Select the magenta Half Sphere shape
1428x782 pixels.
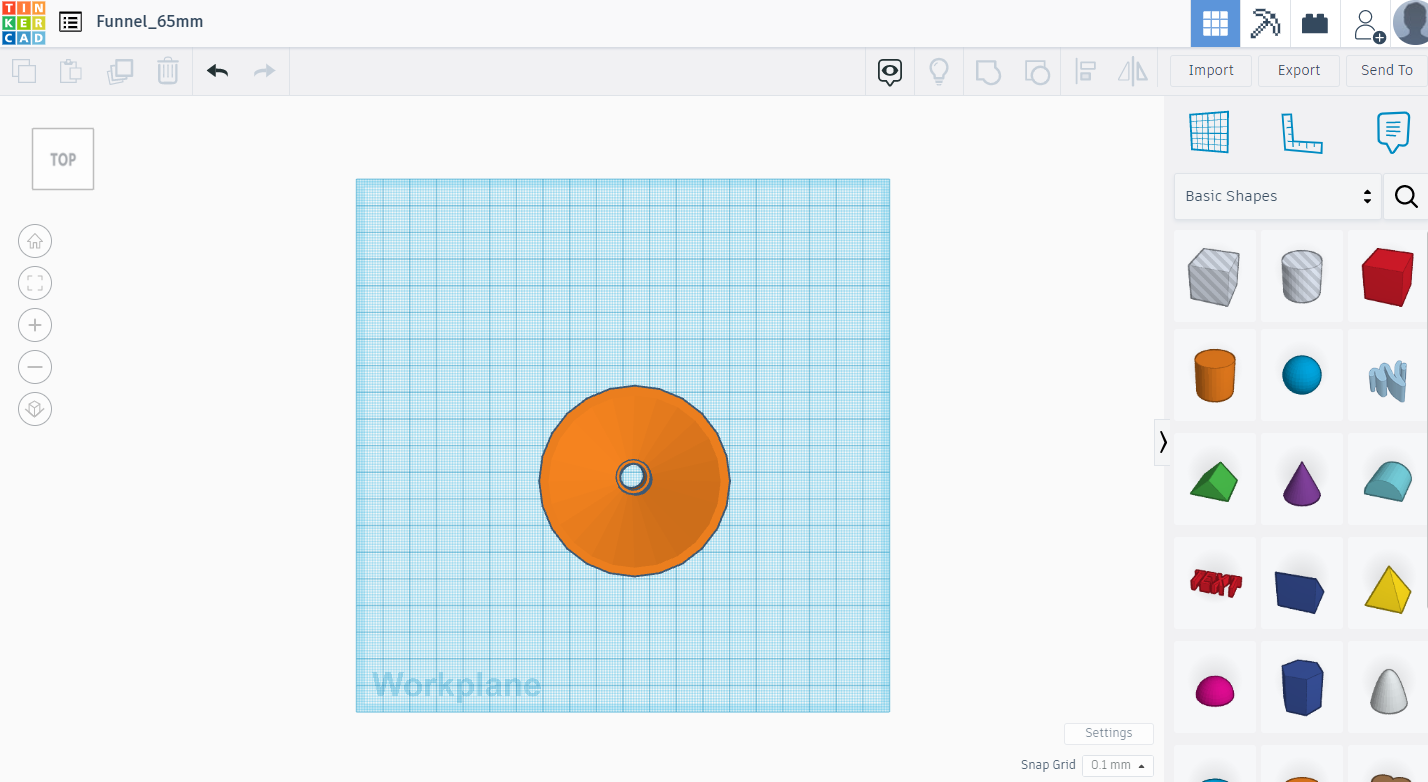(1214, 688)
